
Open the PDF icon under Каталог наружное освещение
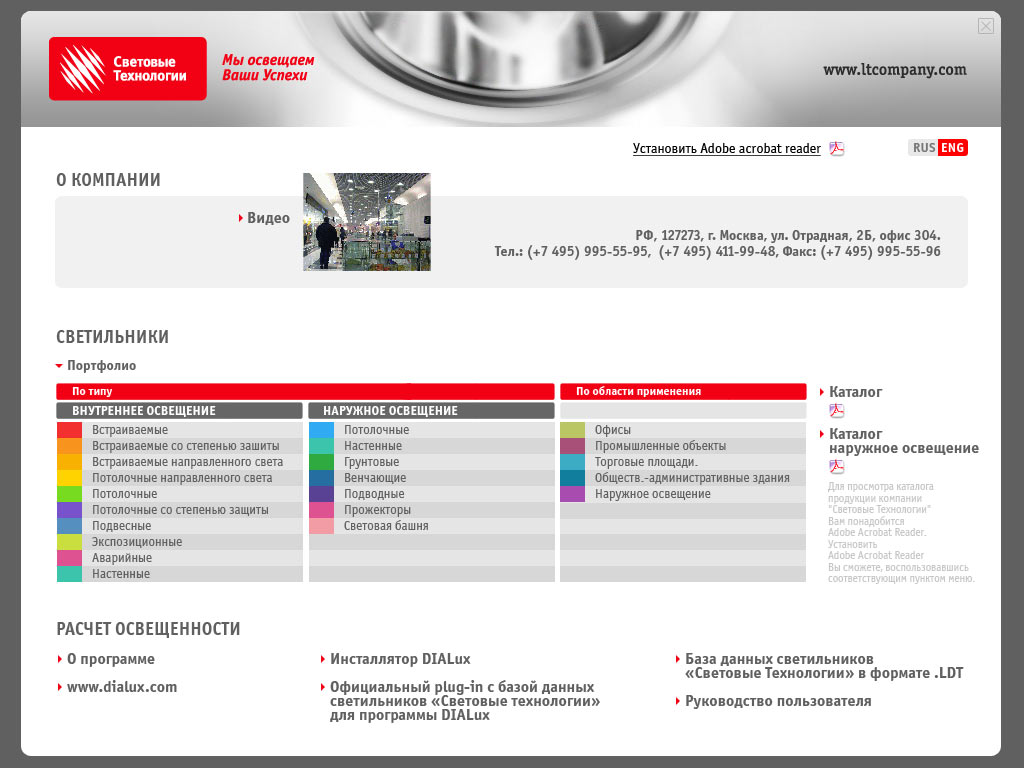[837, 467]
